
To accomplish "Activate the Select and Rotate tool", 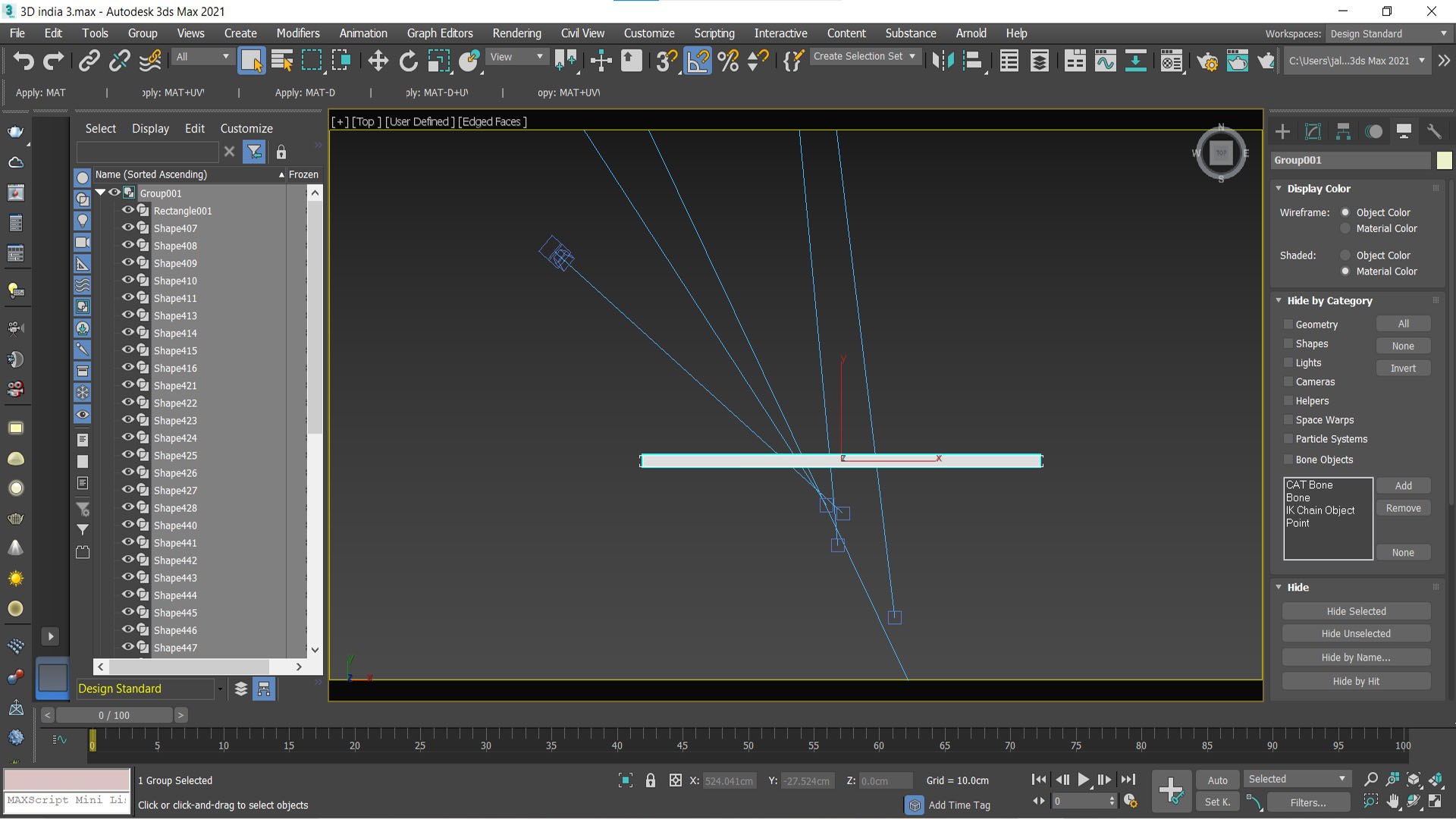I will coord(408,61).
